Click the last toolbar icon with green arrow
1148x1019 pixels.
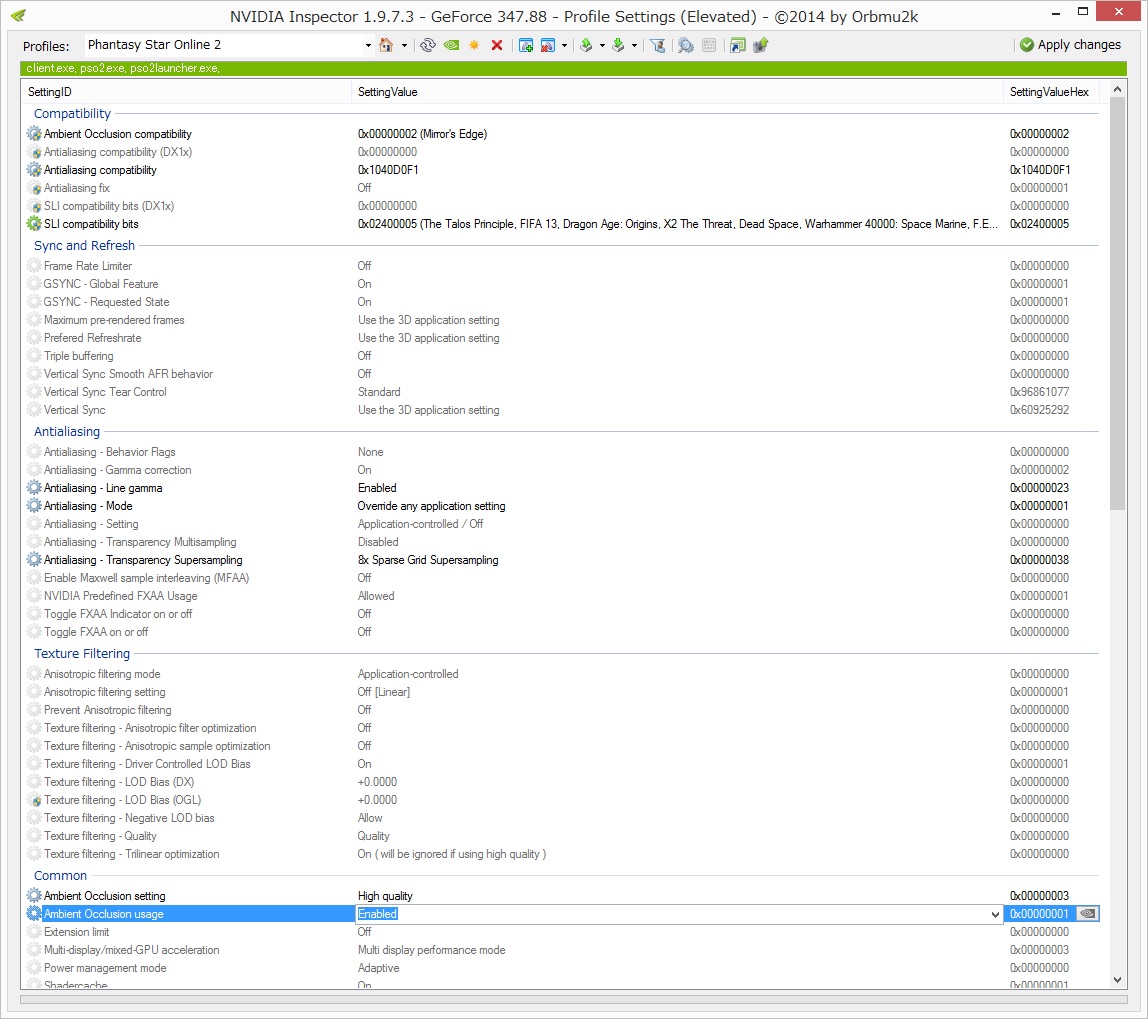coord(761,45)
